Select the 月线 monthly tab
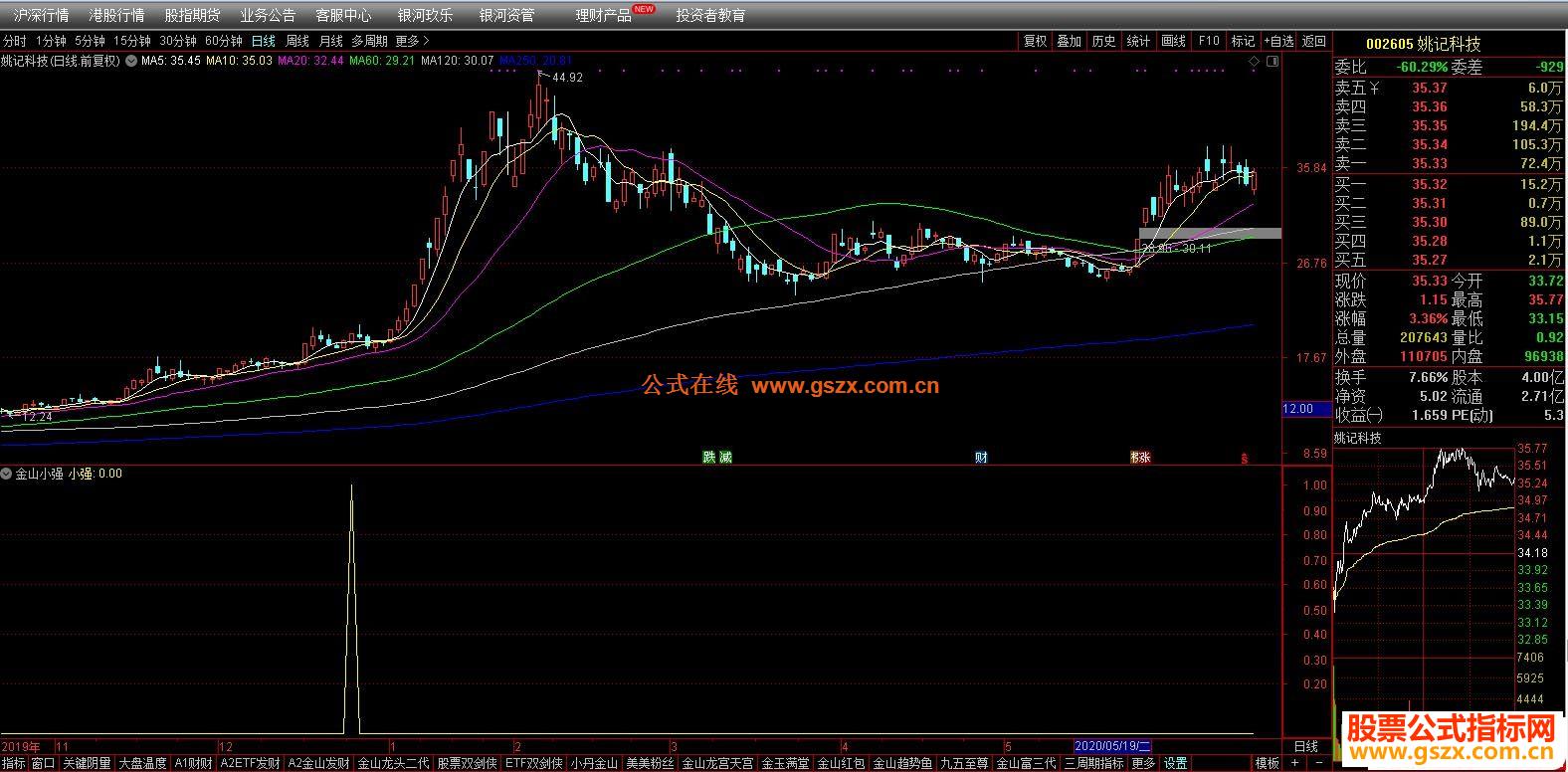Screen dimensions: 1568x772 tap(330, 41)
